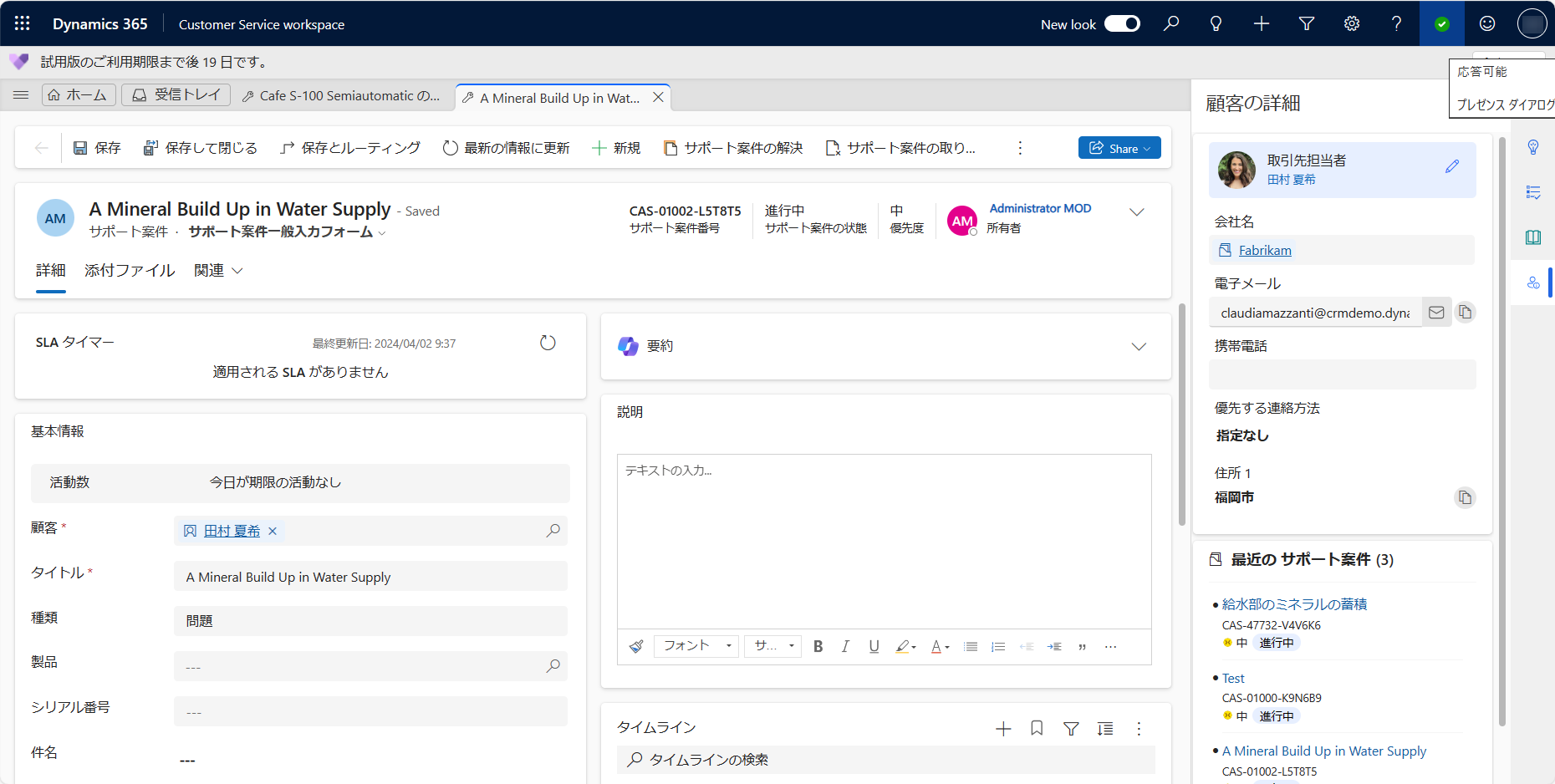Click the timeline filter funnel icon
1555x784 pixels.
click(x=1071, y=729)
